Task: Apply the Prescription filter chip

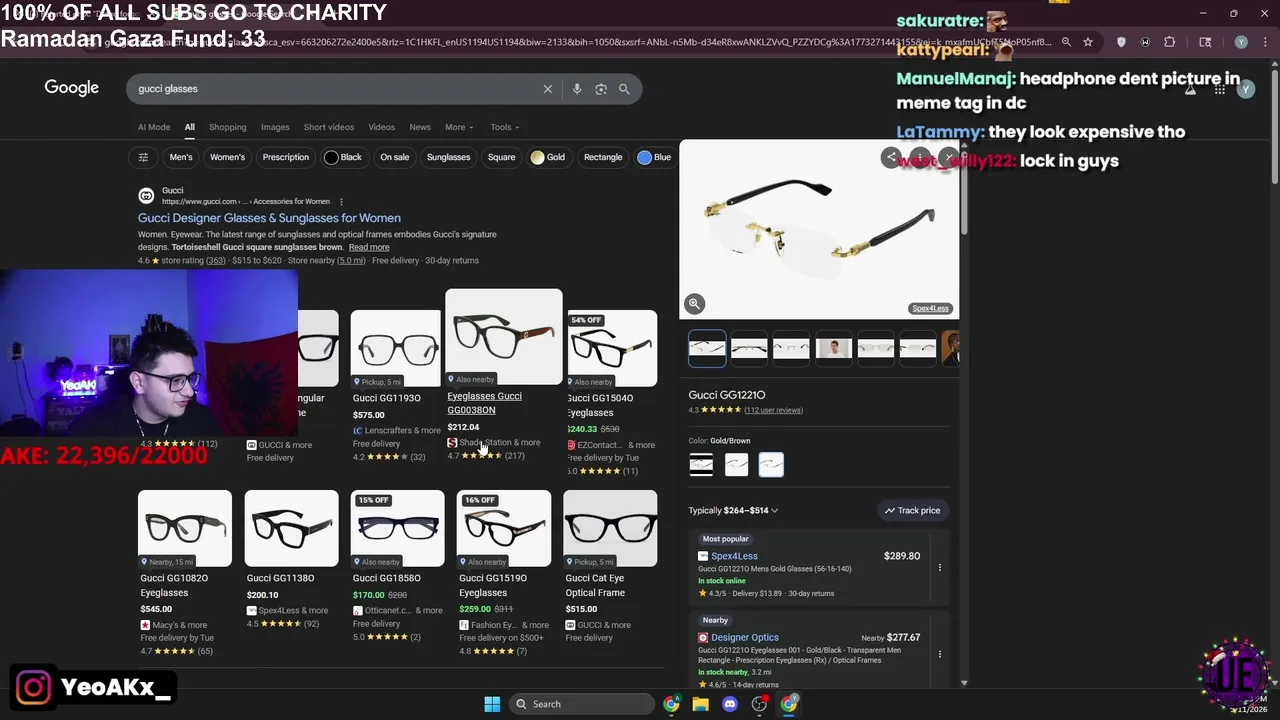Action: [286, 157]
